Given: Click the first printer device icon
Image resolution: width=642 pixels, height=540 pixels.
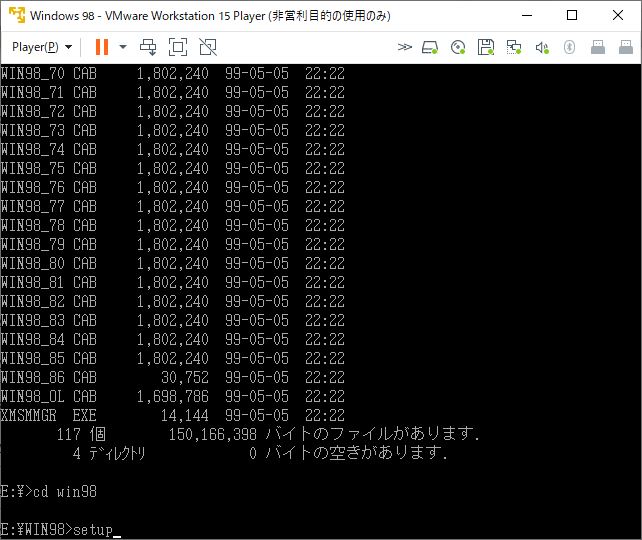Looking at the screenshot, I should 598,47.
